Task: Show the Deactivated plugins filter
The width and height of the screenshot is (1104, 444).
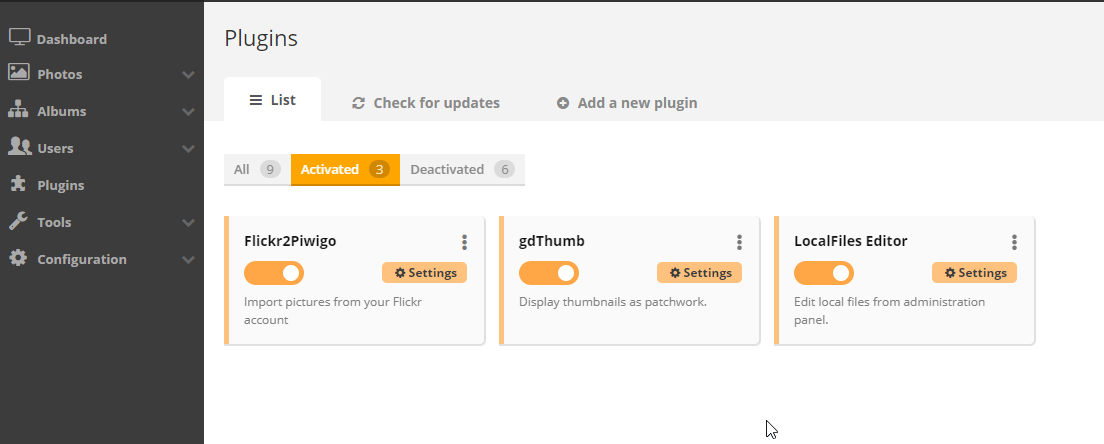Action: (463, 170)
